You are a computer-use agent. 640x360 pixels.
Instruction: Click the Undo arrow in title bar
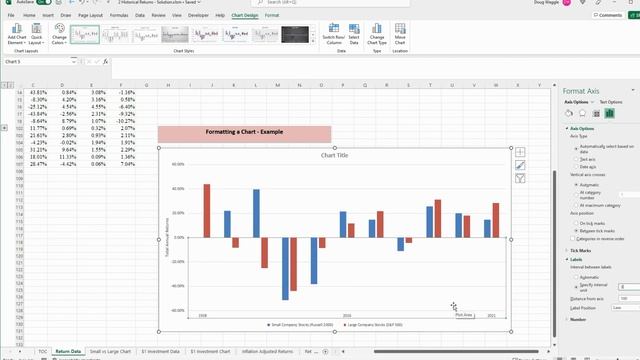(x=82, y=2)
